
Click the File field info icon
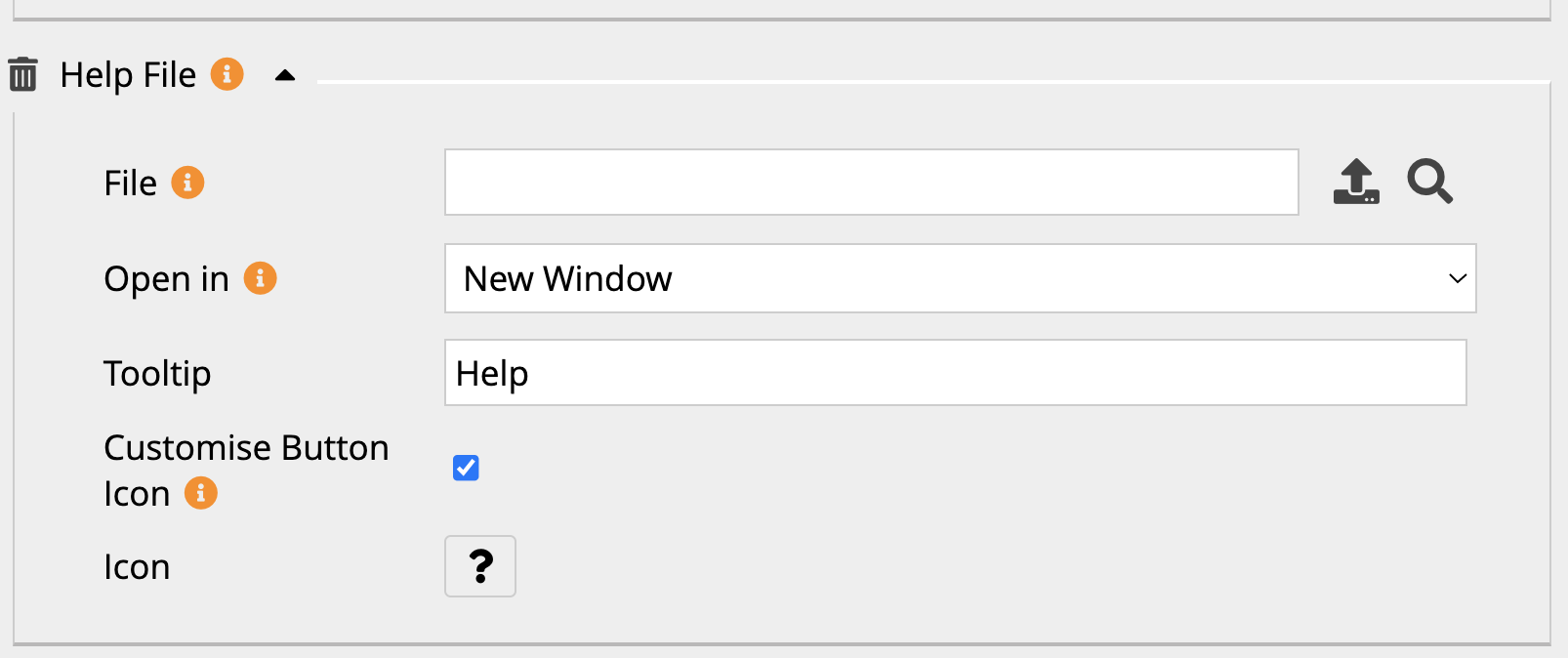coord(188,183)
